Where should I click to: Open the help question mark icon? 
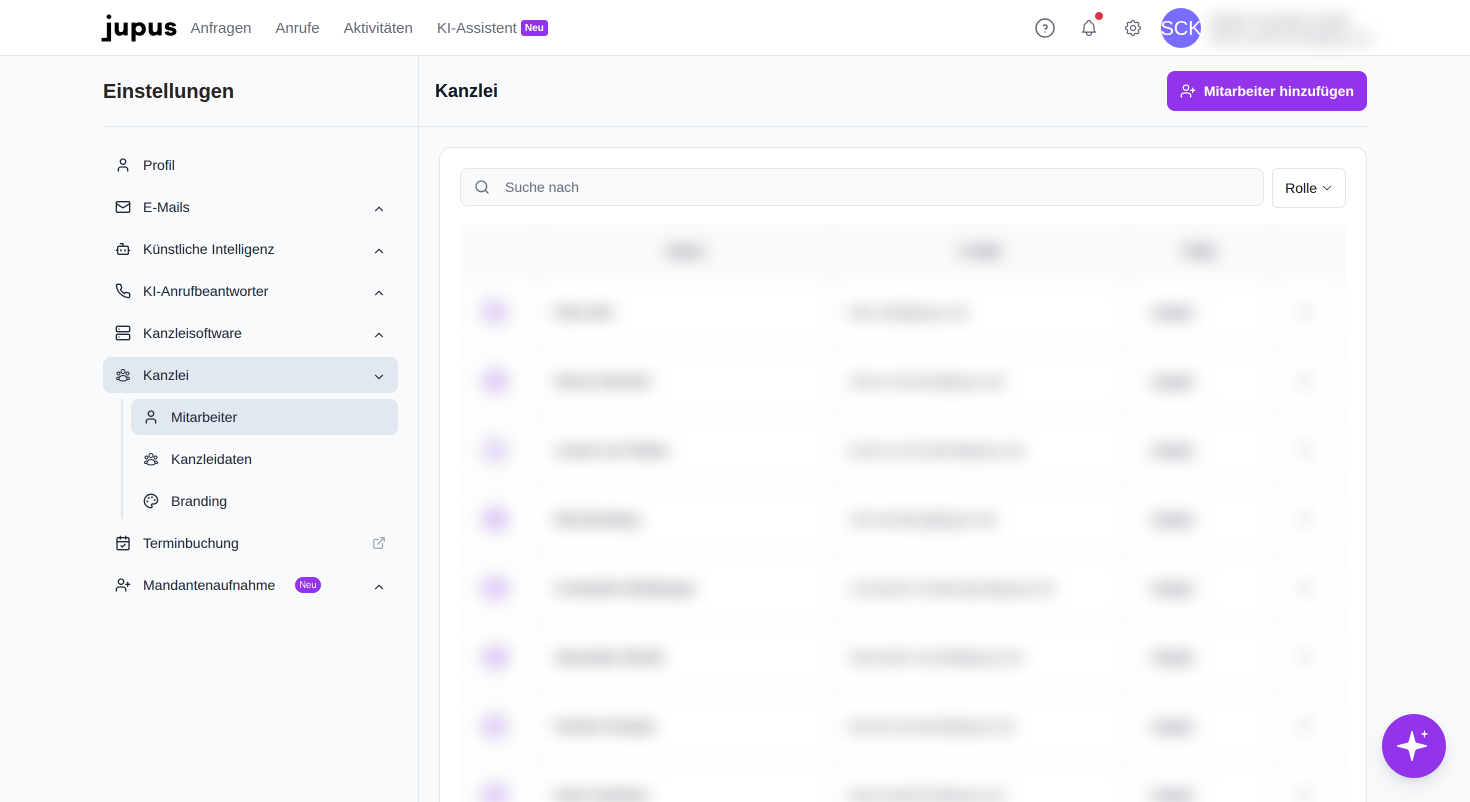[x=1045, y=28]
